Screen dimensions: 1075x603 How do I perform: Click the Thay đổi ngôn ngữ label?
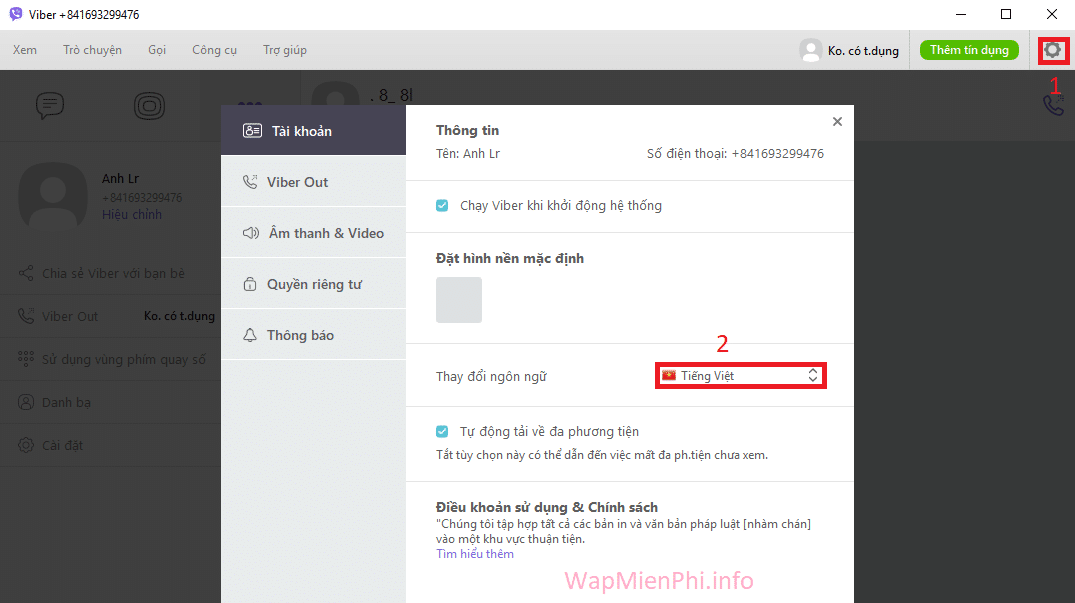click(x=491, y=376)
